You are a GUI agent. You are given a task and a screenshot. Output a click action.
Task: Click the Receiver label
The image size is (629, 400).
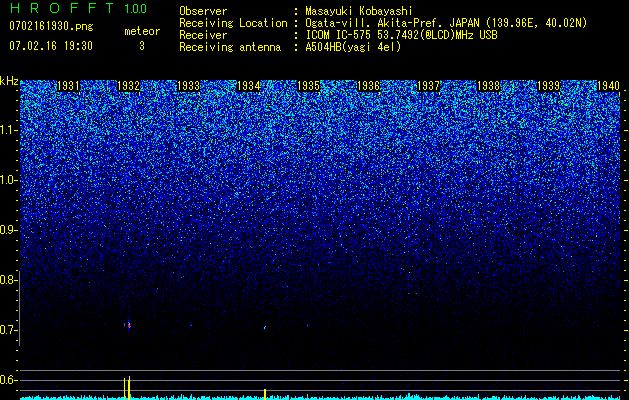[x=203, y=35]
